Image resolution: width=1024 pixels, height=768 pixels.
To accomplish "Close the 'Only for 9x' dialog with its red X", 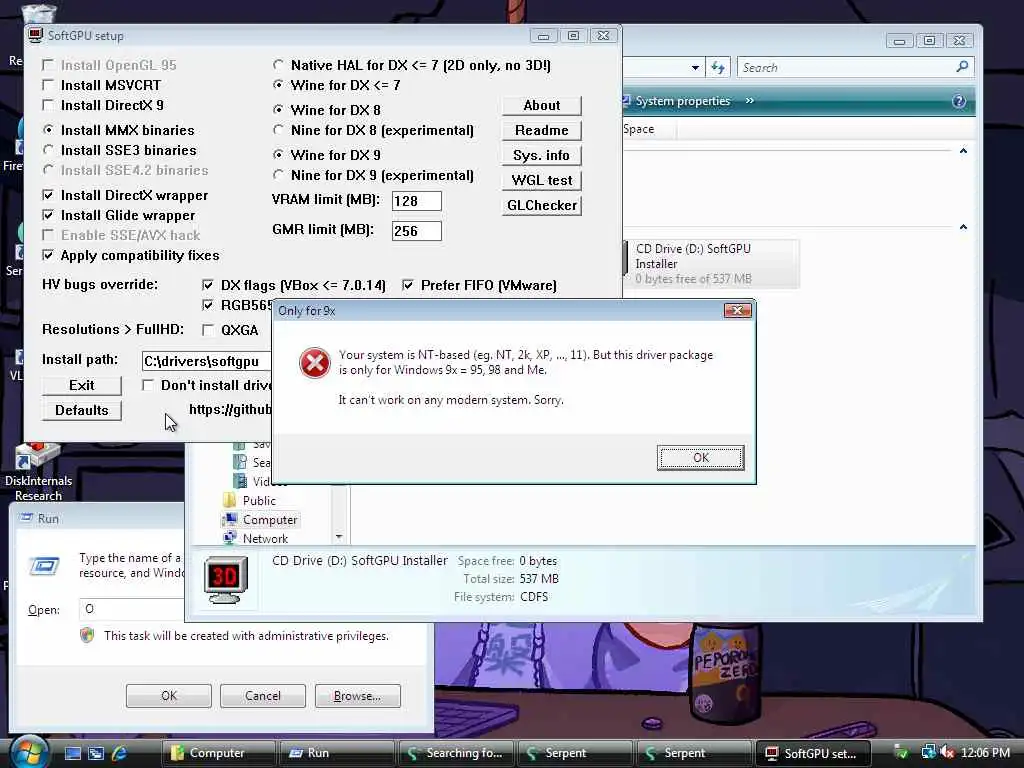I will click(737, 310).
